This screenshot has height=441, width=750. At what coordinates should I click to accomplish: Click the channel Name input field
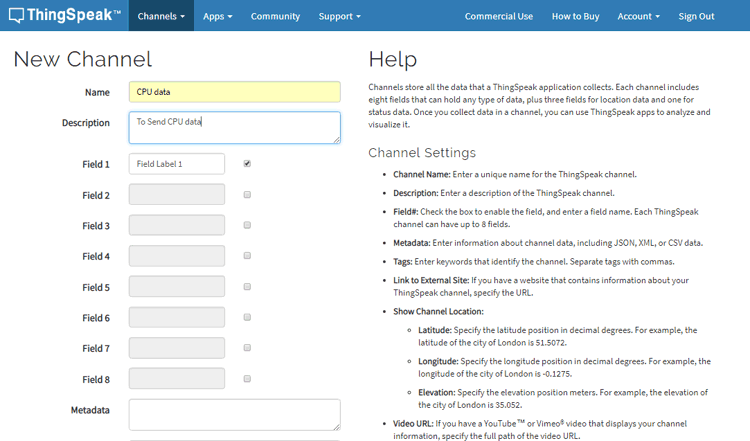point(234,92)
